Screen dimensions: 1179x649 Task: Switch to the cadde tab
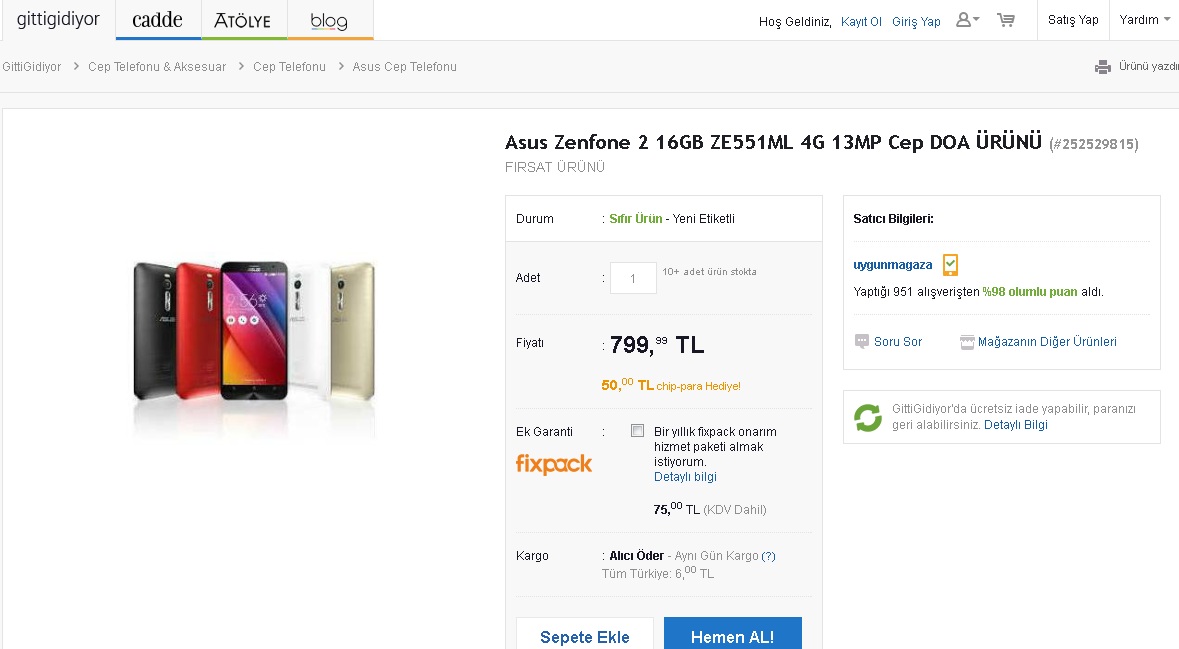pyautogui.click(x=157, y=20)
